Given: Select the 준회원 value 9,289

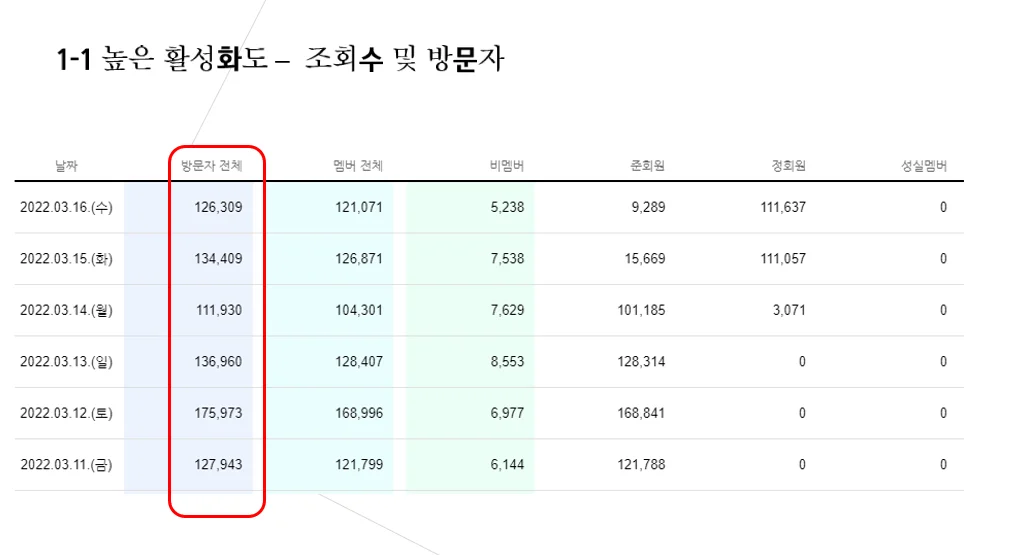Looking at the screenshot, I should [648, 207].
